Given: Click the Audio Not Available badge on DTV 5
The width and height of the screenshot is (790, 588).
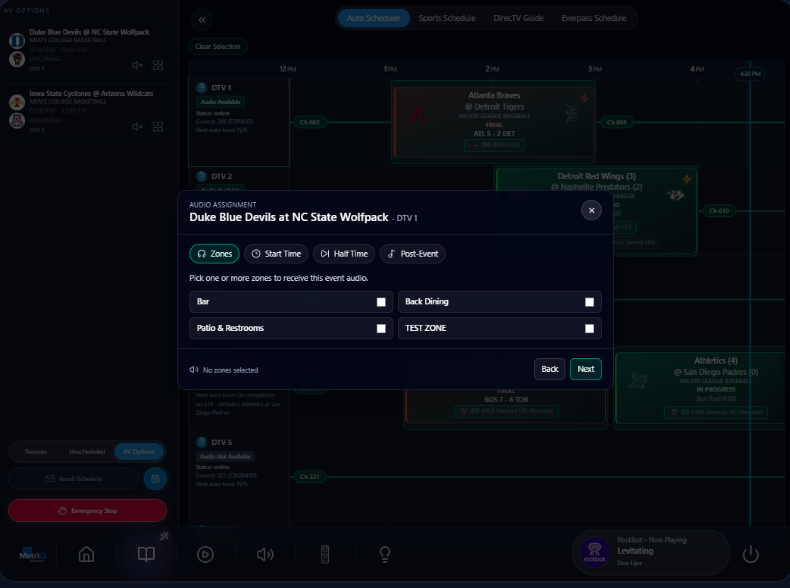Looking at the screenshot, I should (225, 456).
